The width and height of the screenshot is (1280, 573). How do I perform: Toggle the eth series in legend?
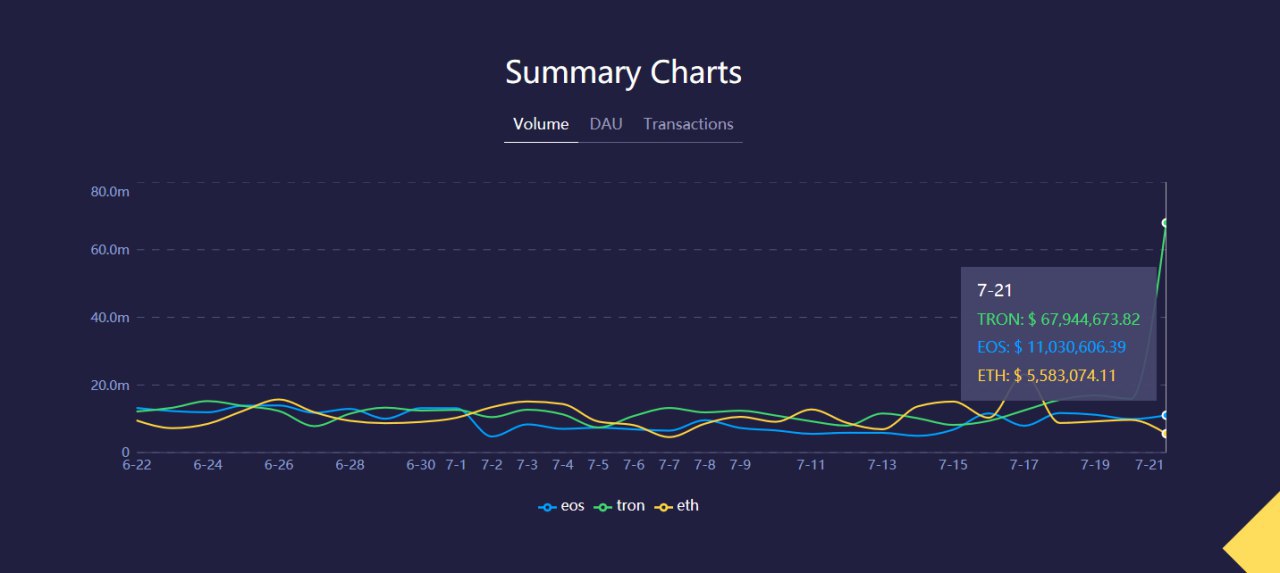tap(677, 506)
